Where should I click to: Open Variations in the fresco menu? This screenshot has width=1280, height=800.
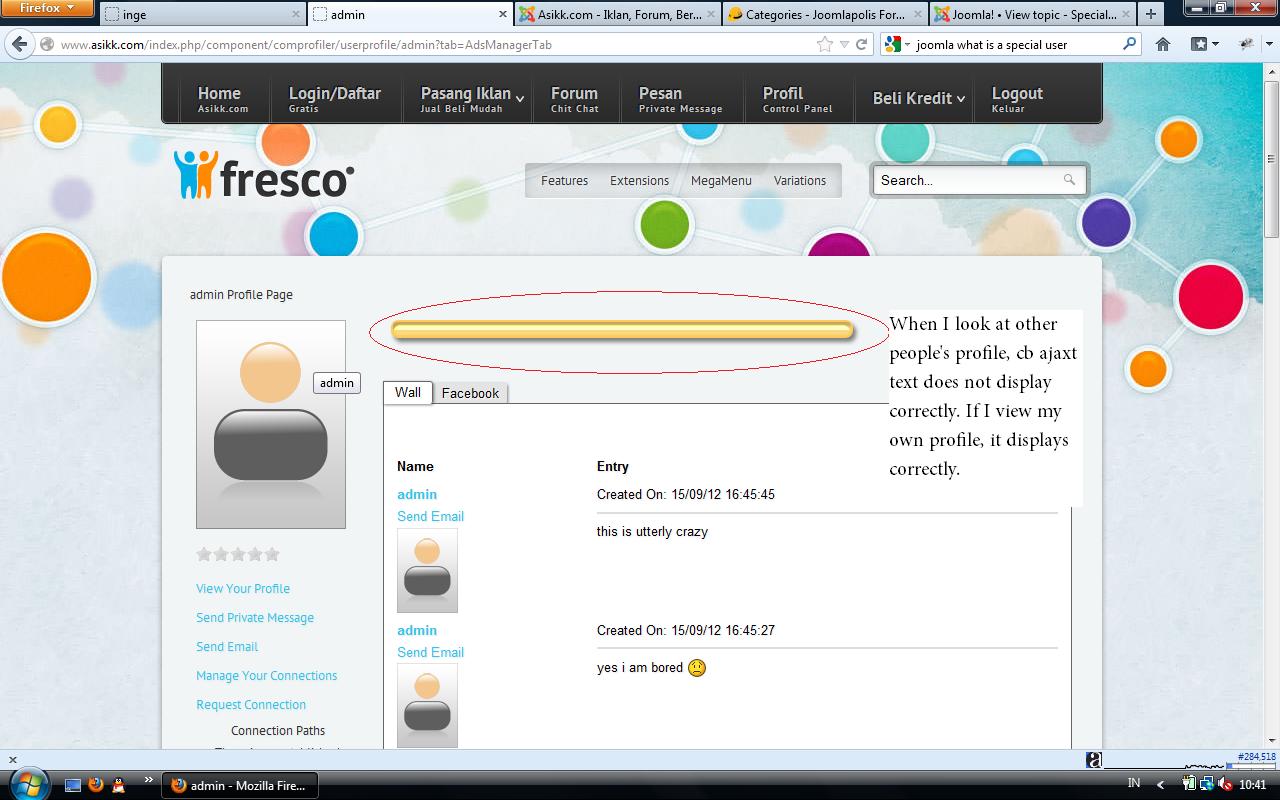pyautogui.click(x=800, y=180)
